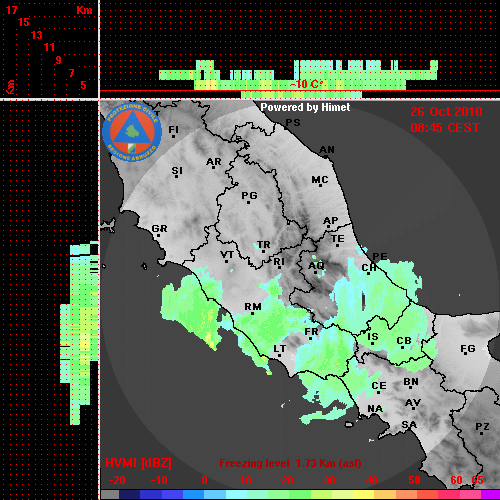
Task: Click the SI city label
Action: pyautogui.click(x=177, y=171)
